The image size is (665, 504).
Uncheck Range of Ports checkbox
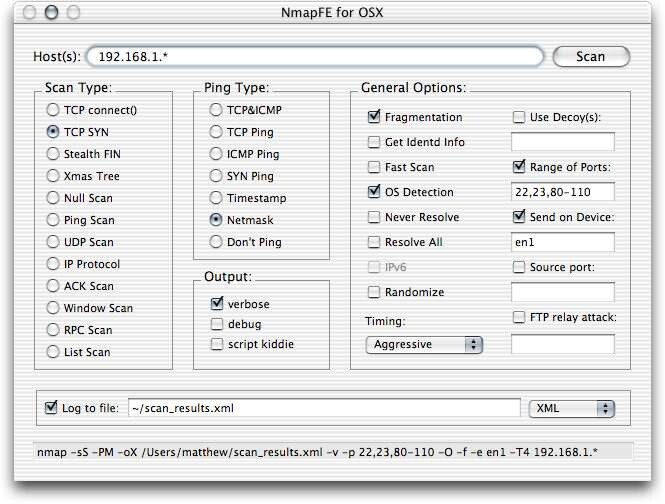pos(519,167)
